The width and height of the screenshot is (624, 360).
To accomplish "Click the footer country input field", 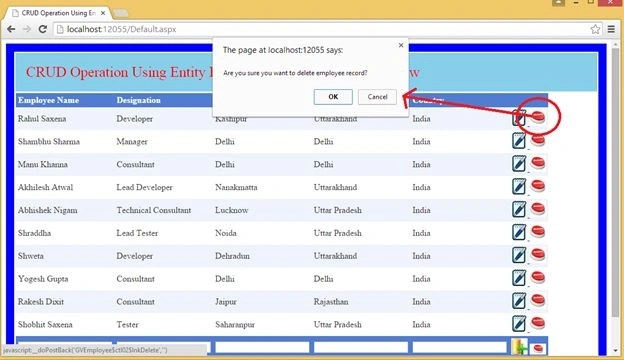I will tap(460, 347).
